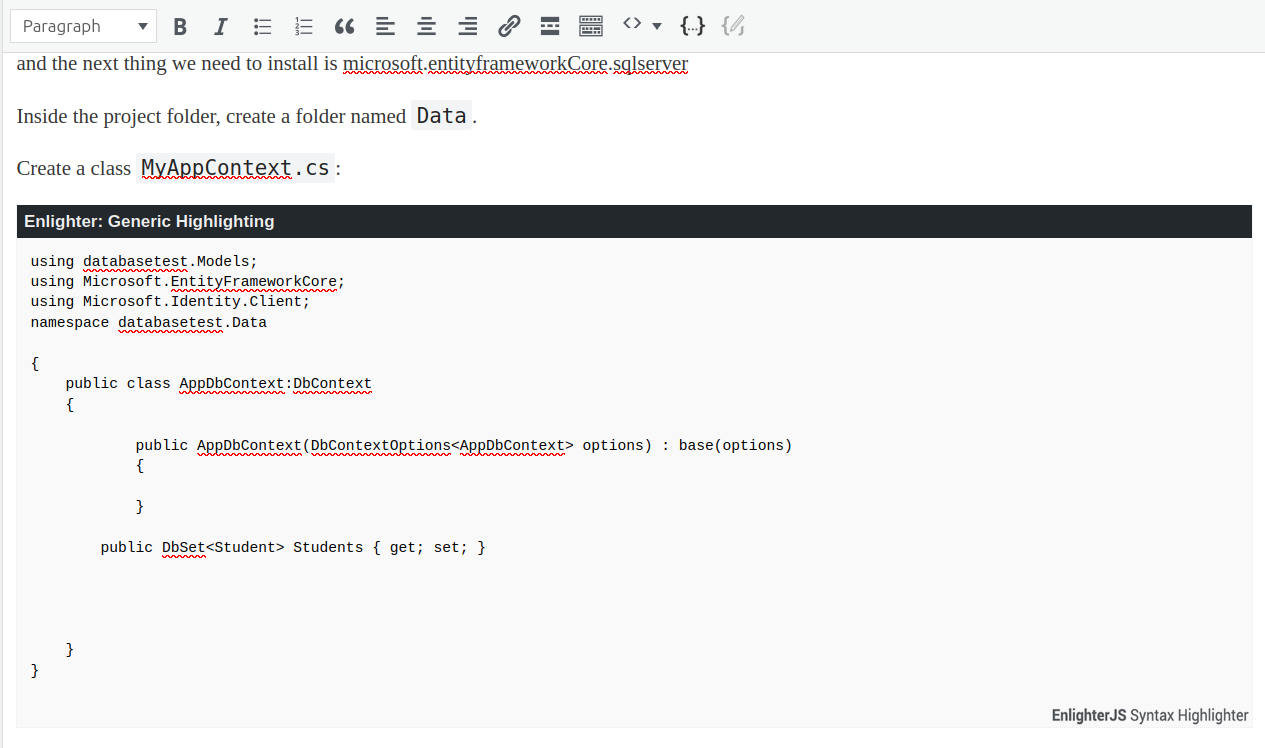
Task: Click the Enlighter: Generic Highlighting title bar
Action: tap(634, 221)
